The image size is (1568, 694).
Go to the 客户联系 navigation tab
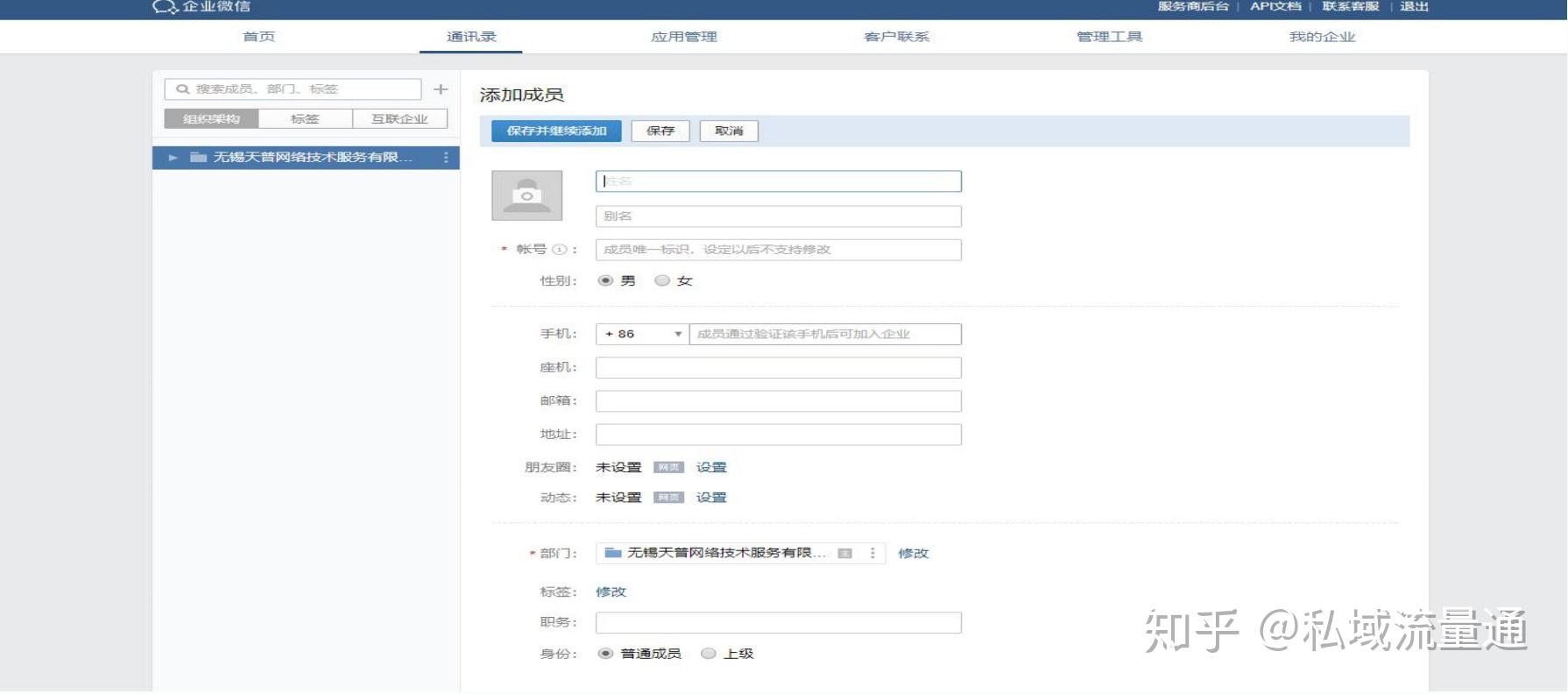tap(897, 37)
